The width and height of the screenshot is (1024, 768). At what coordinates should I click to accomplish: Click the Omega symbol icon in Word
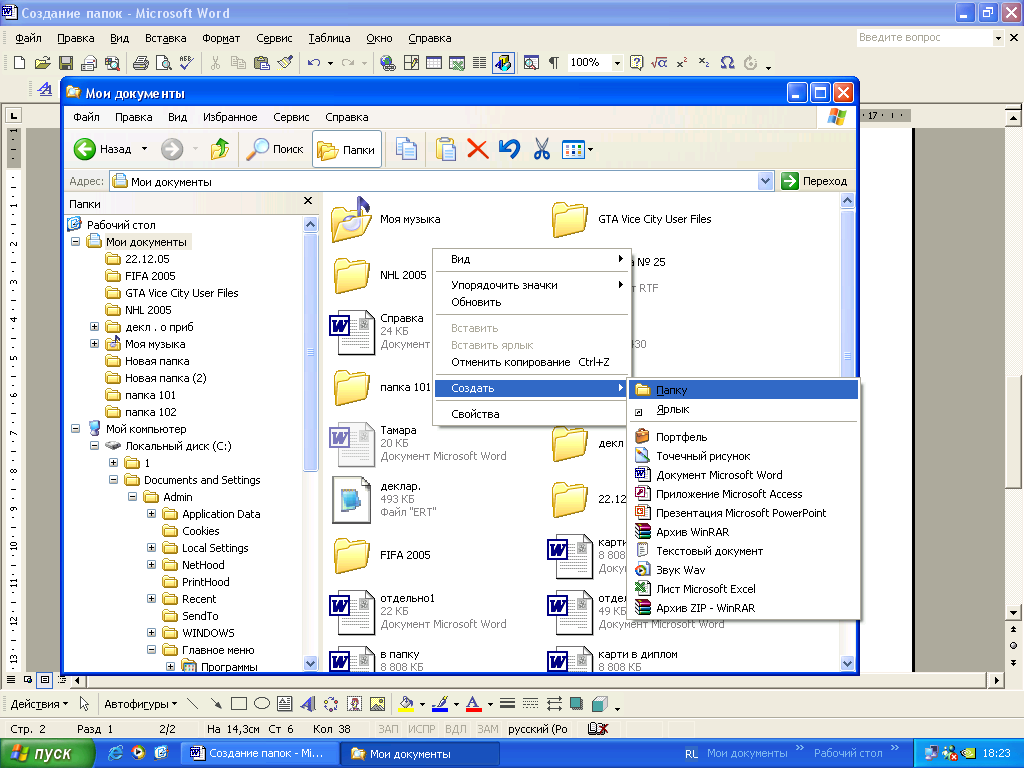click(727, 63)
